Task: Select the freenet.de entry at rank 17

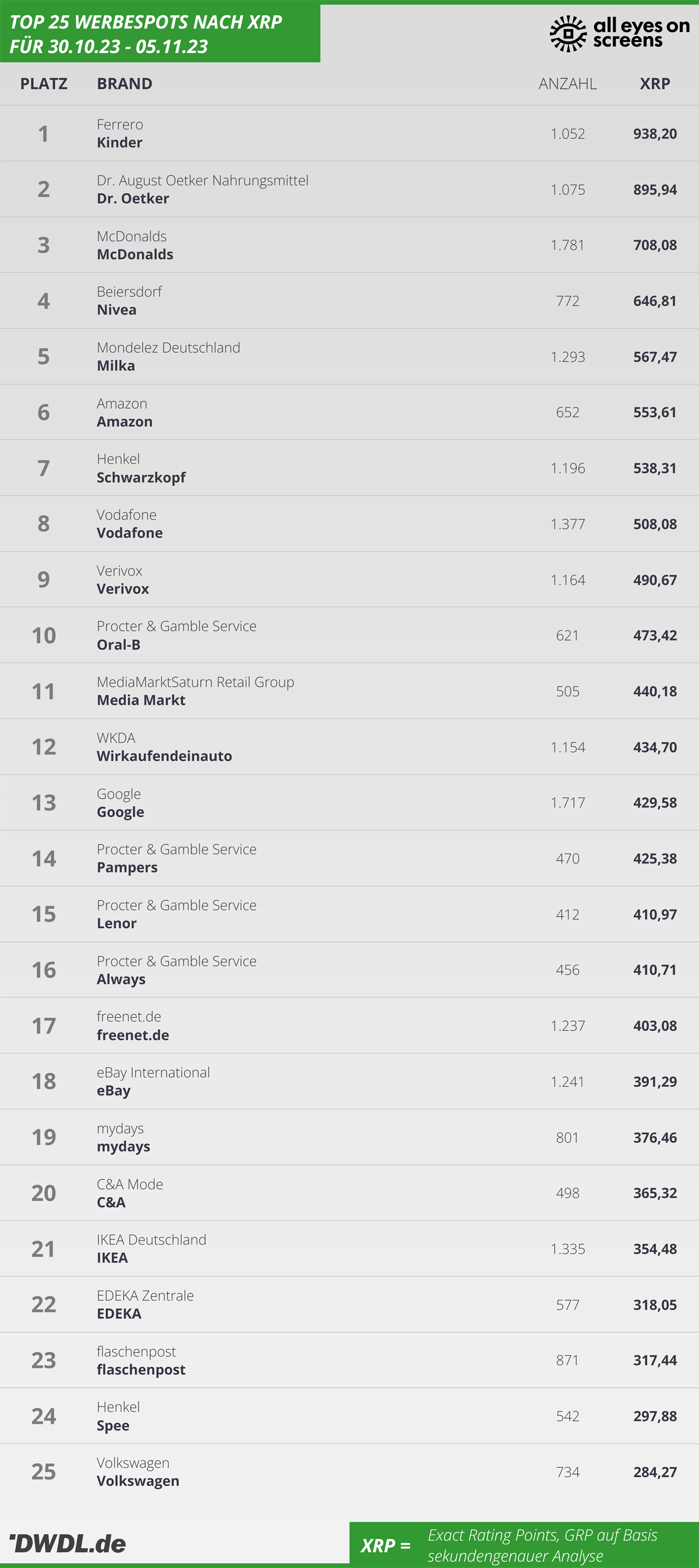Action: [x=349, y=1026]
